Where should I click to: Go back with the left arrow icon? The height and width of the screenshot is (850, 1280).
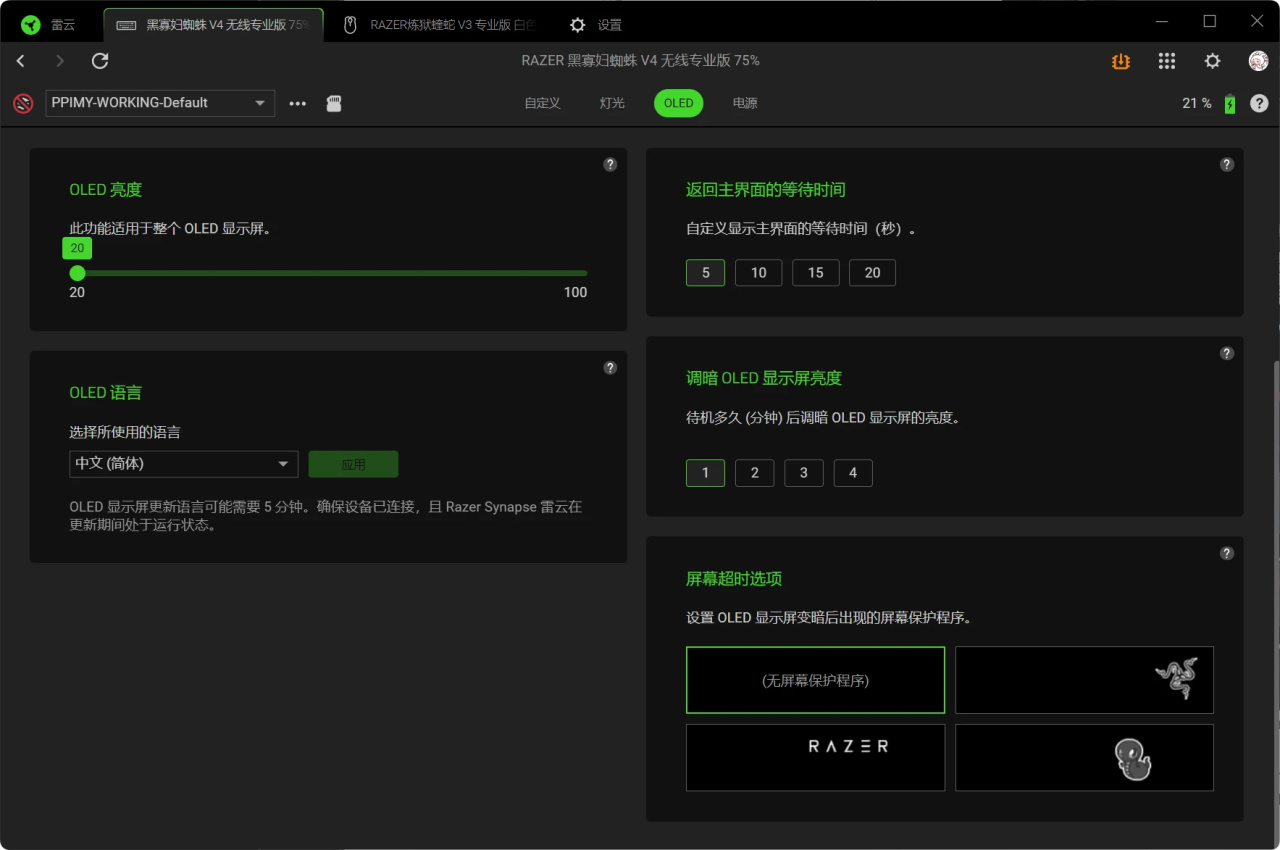point(21,61)
